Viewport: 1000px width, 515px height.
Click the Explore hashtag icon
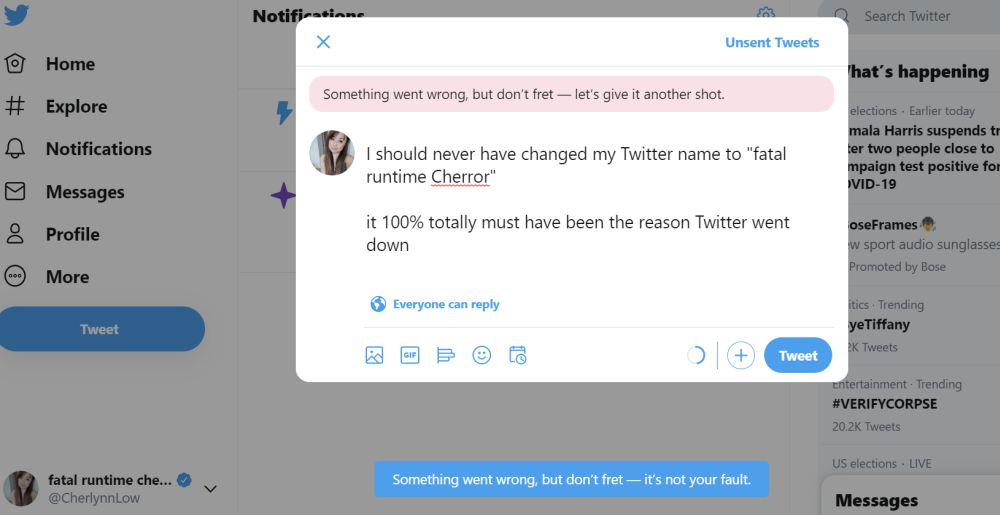click(15, 106)
